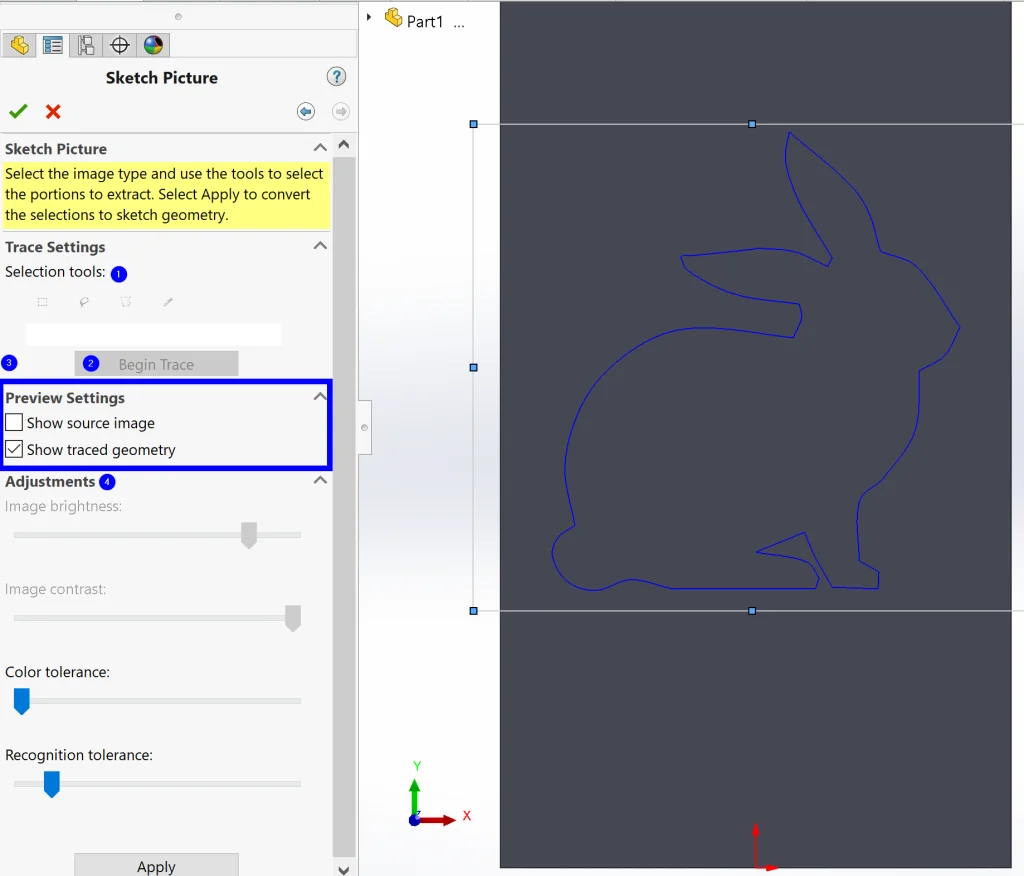Collapse the Adjustments section

[x=320, y=481]
